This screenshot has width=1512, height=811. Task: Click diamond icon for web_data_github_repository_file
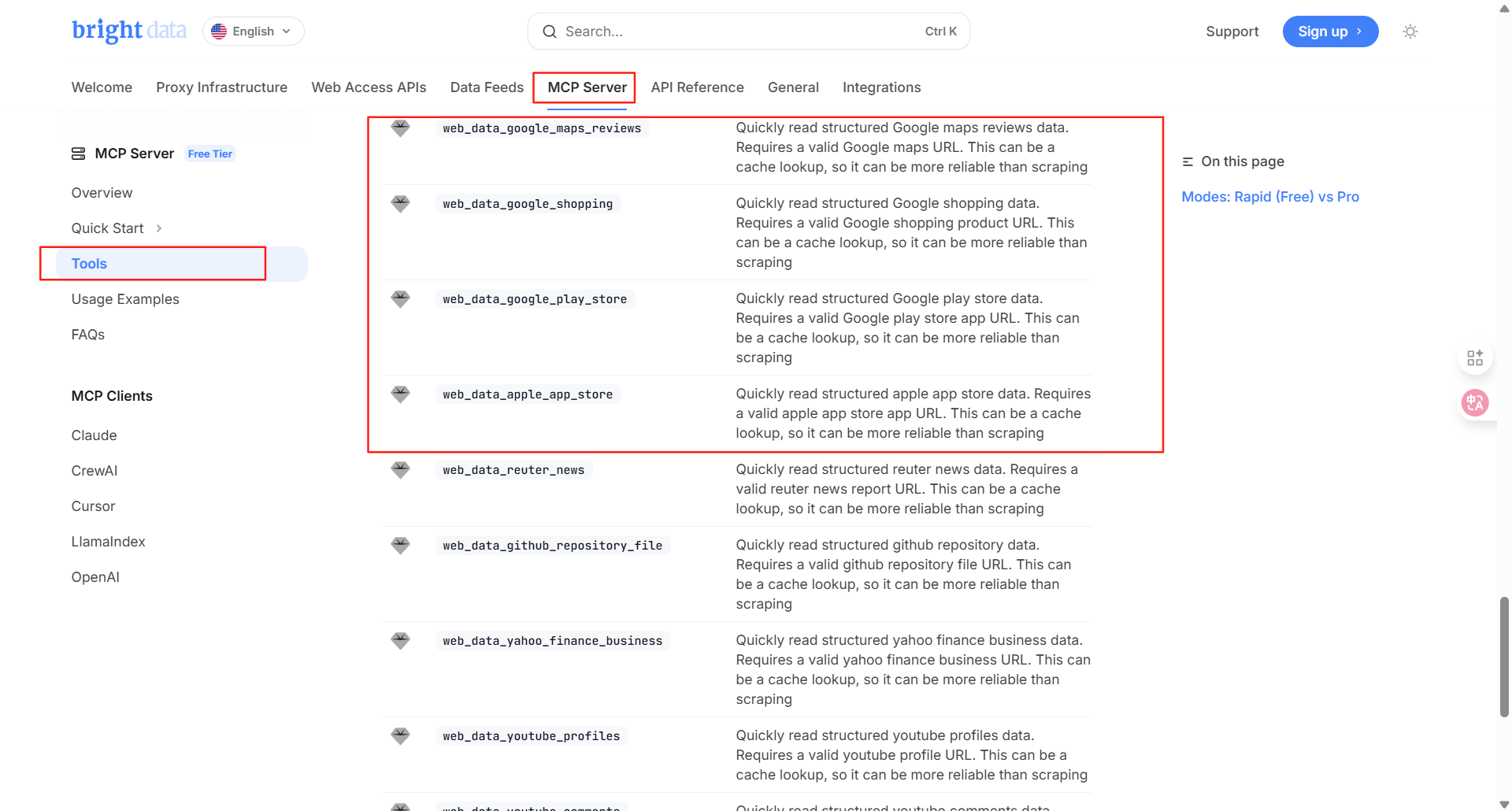pyautogui.click(x=400, y=546)
